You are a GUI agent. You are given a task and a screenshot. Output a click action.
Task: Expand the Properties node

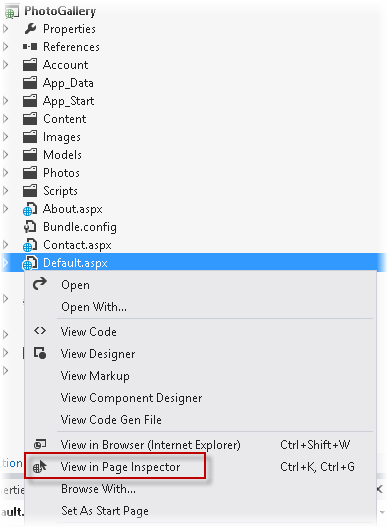click(x=5, y=29)
